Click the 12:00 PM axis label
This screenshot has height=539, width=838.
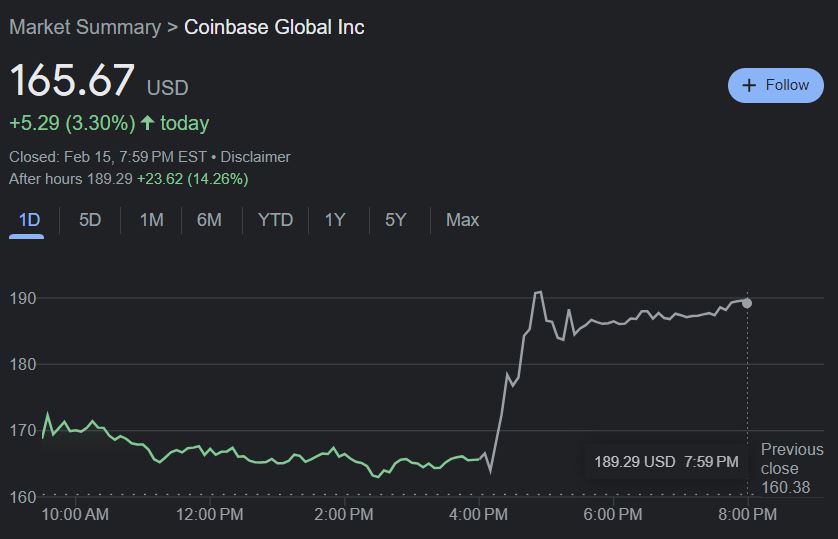(210, 514)
